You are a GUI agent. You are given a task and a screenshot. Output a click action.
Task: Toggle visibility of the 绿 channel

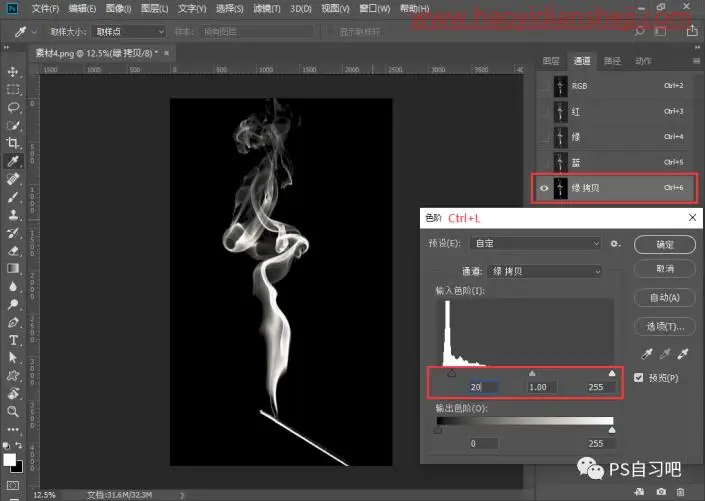coord(544,137)
